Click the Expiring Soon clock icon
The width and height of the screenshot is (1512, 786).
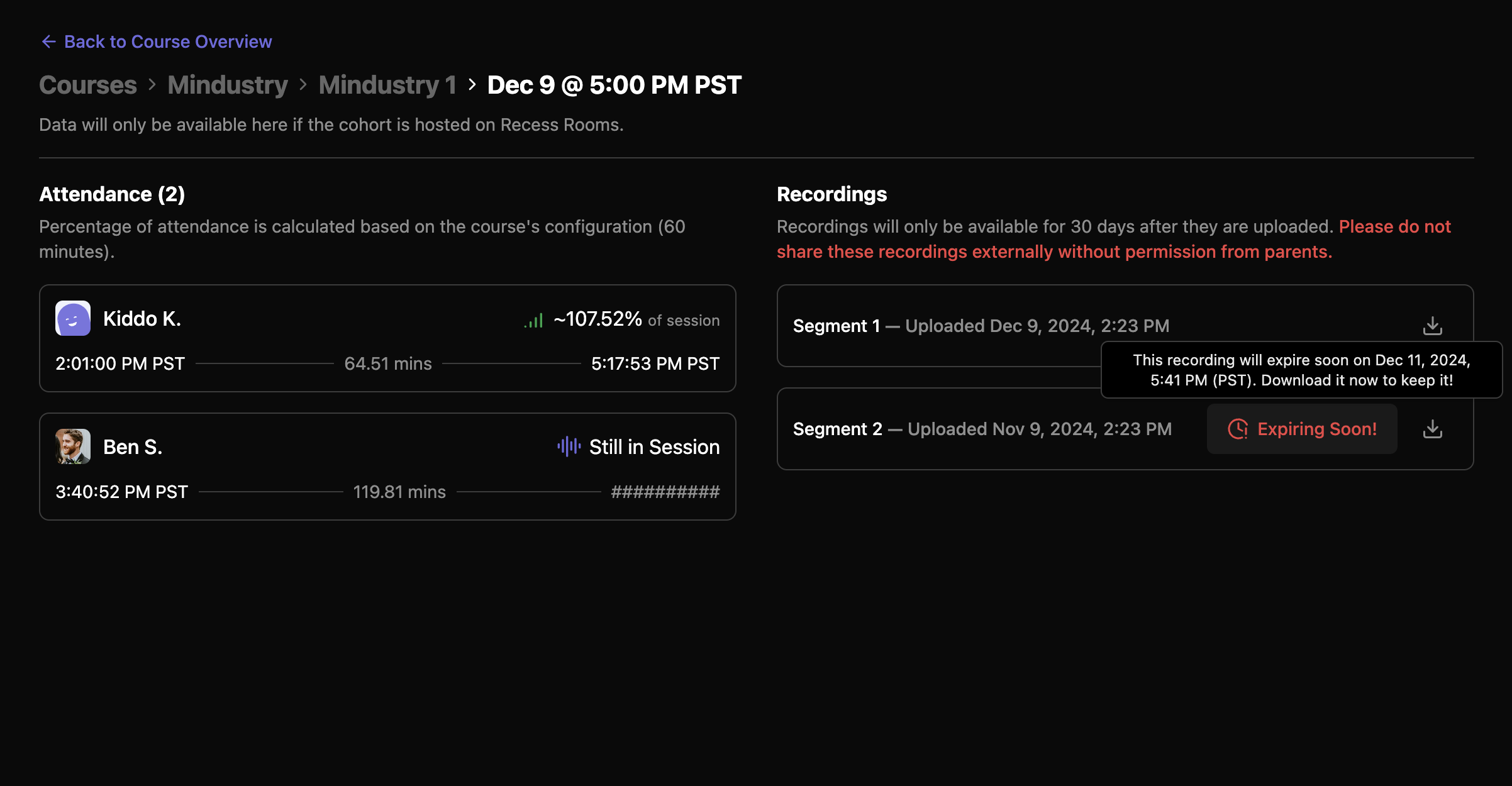pos(1237,429)
